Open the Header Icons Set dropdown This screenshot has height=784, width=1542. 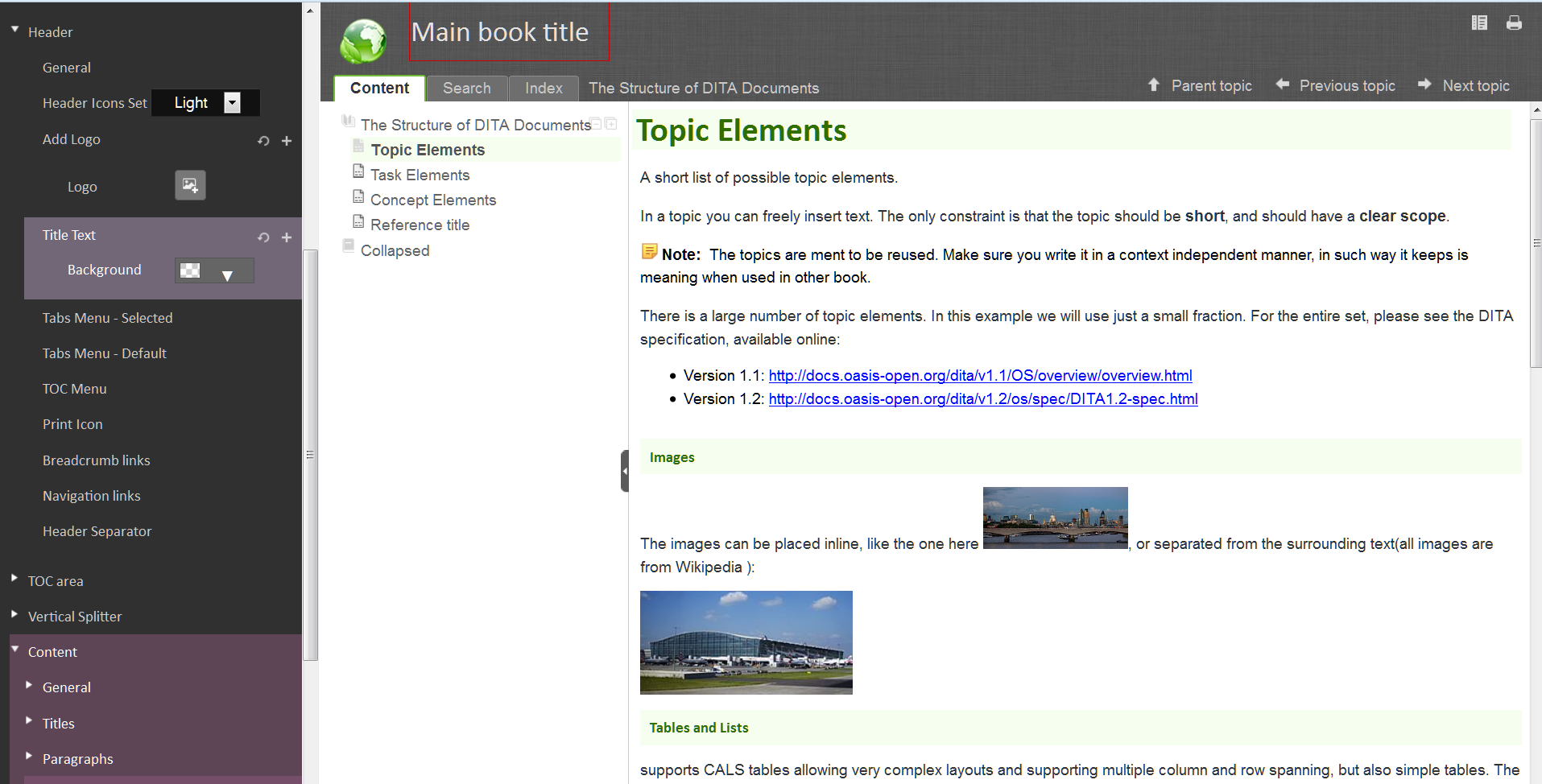tap(232, 103)
